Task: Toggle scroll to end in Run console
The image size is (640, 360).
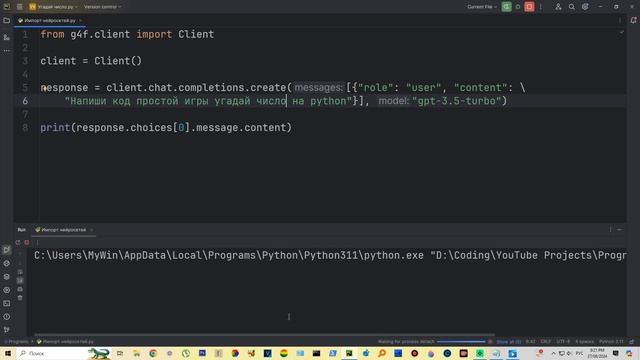Action: click(x=20, y=280)
